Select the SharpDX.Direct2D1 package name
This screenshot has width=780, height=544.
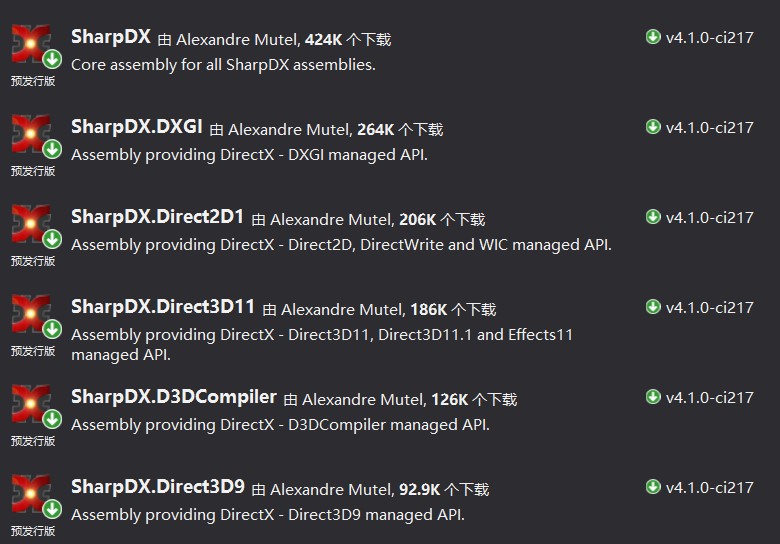(158, 218)
